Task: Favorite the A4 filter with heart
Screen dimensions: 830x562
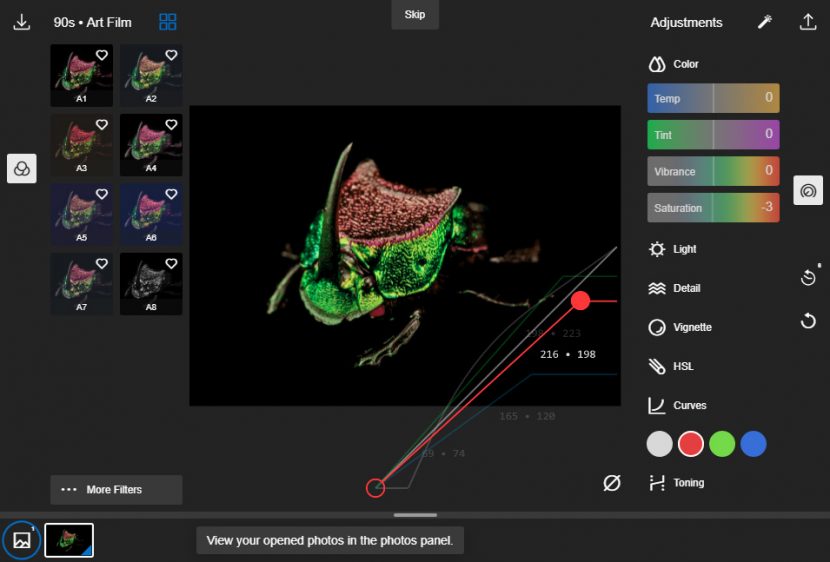Action: [171, 125]
